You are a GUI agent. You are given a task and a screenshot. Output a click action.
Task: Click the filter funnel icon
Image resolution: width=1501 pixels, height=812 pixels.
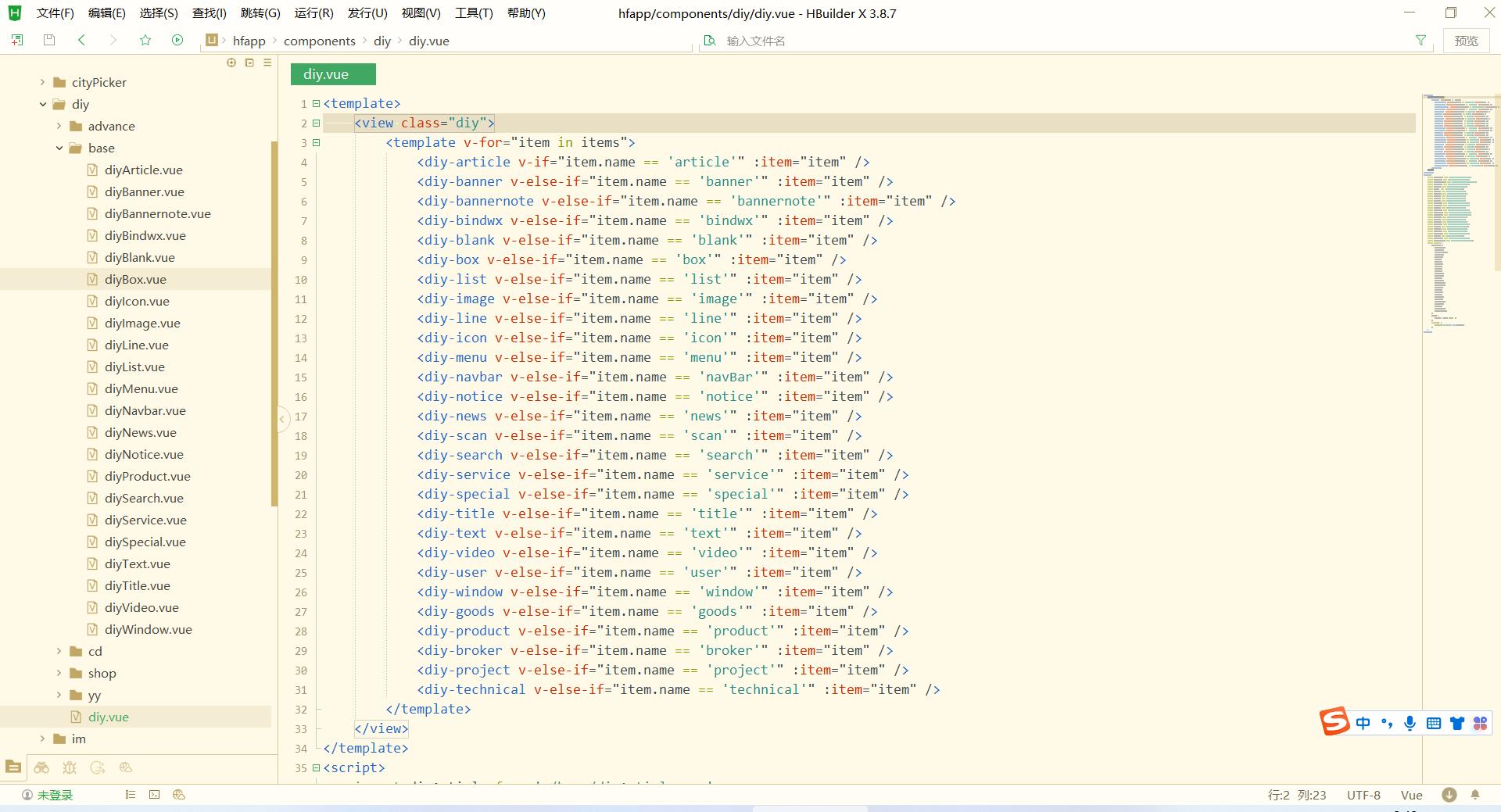coord(1420,40)
